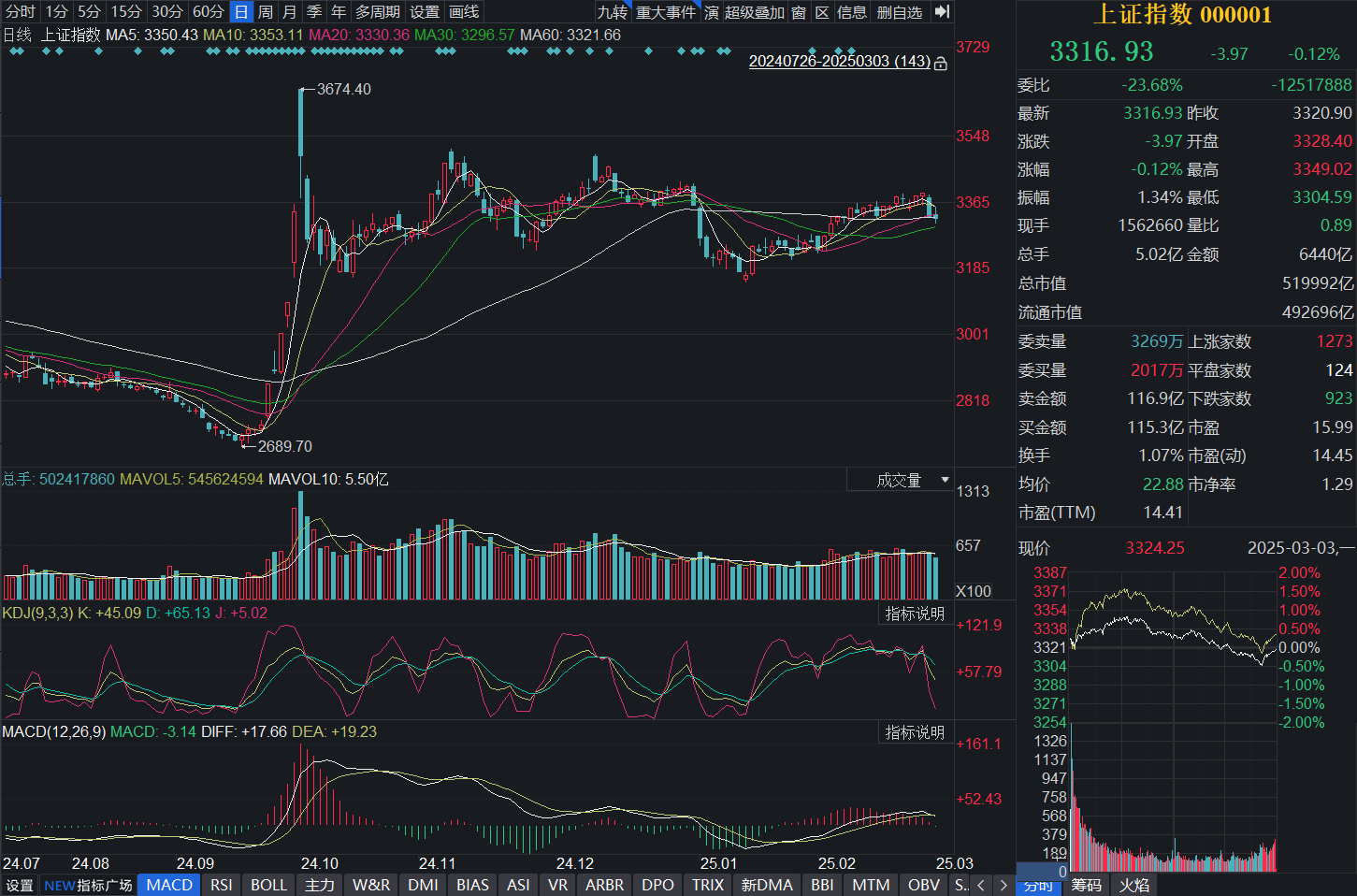Switch to 筹码 chip distribution tab
This screenshot has height=896, width=1357.
coord(1086,885)
